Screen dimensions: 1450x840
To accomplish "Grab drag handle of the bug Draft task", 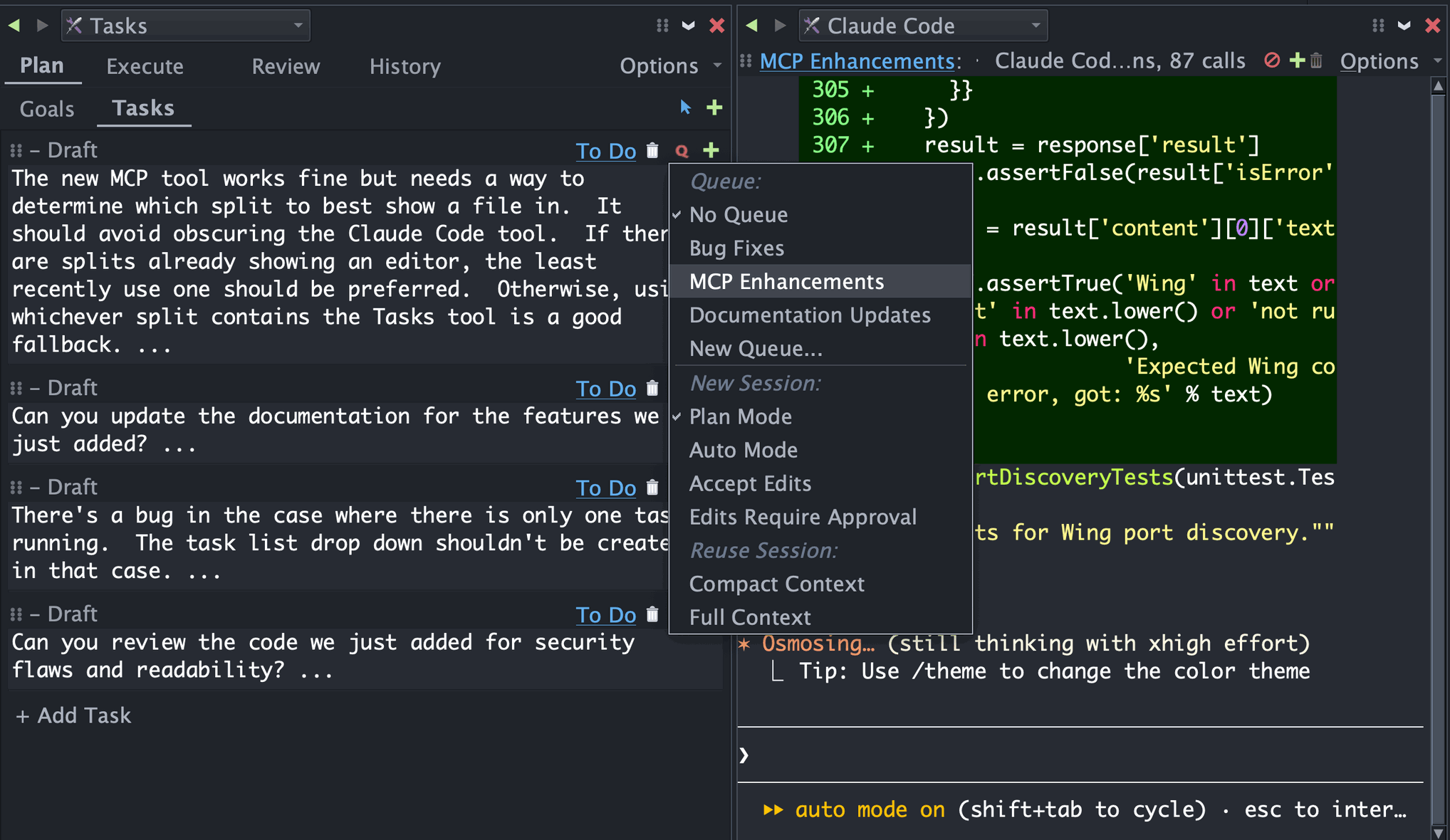I will pyautogui.click(x=16, y=487).
